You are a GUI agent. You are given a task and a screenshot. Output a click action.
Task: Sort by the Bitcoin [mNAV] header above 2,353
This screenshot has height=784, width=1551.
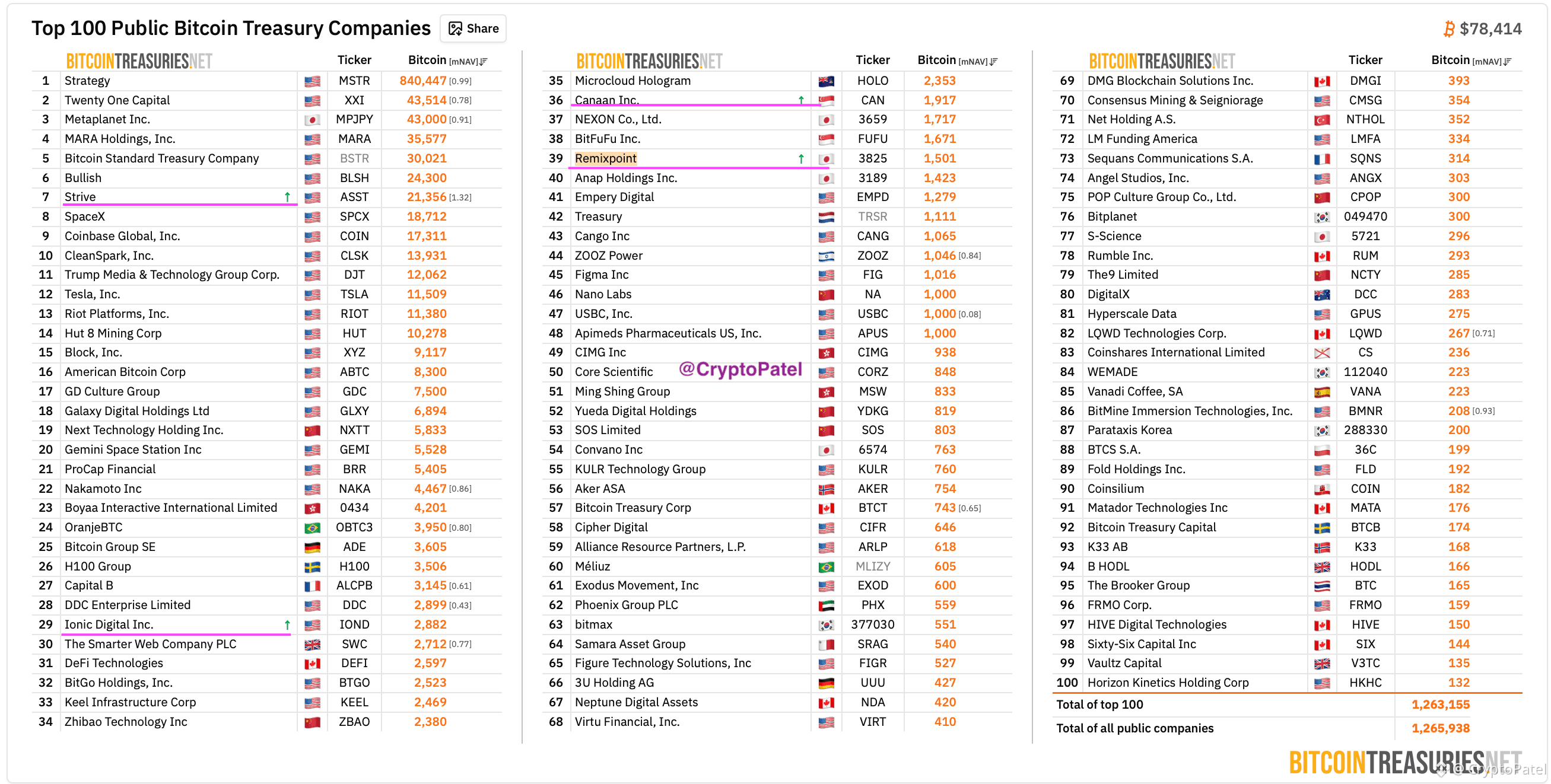(x=957, y=60)
